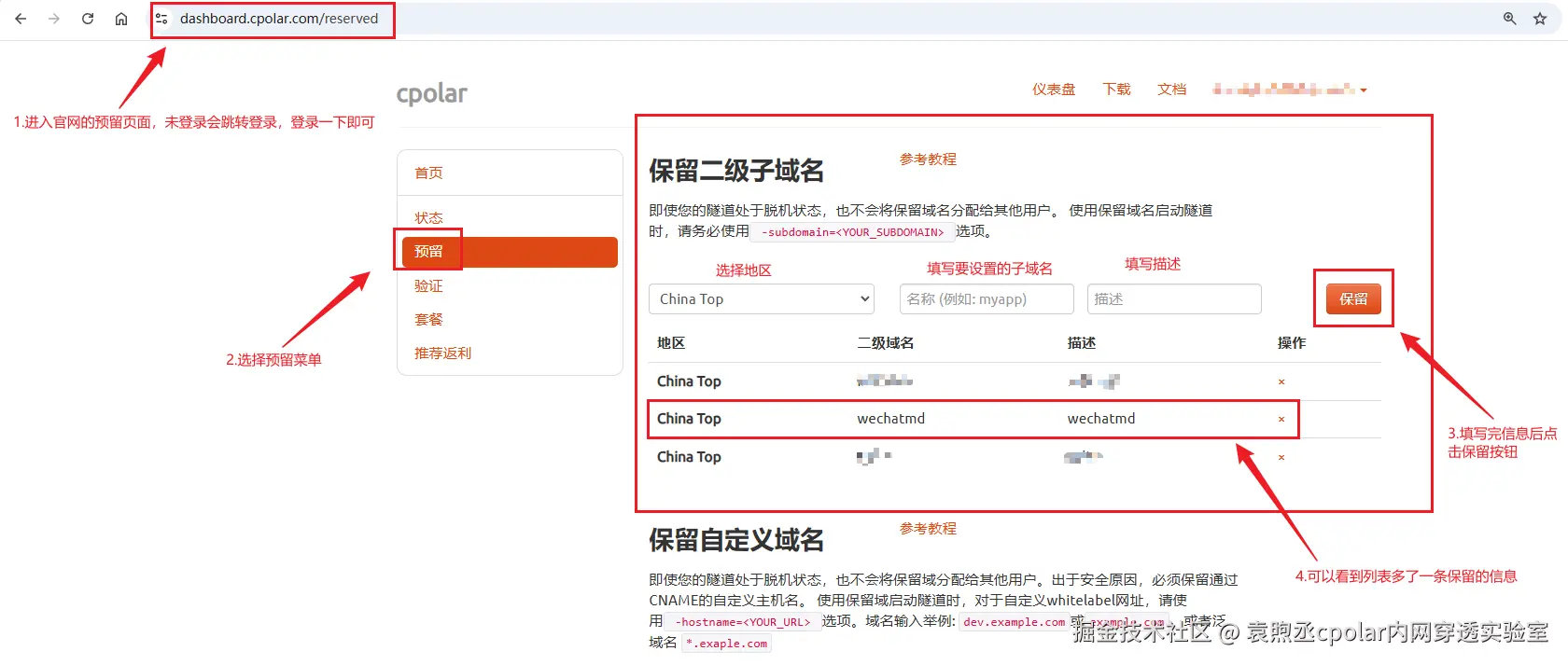Click the zoom magnifier icon in address bar

point(1509,19)
